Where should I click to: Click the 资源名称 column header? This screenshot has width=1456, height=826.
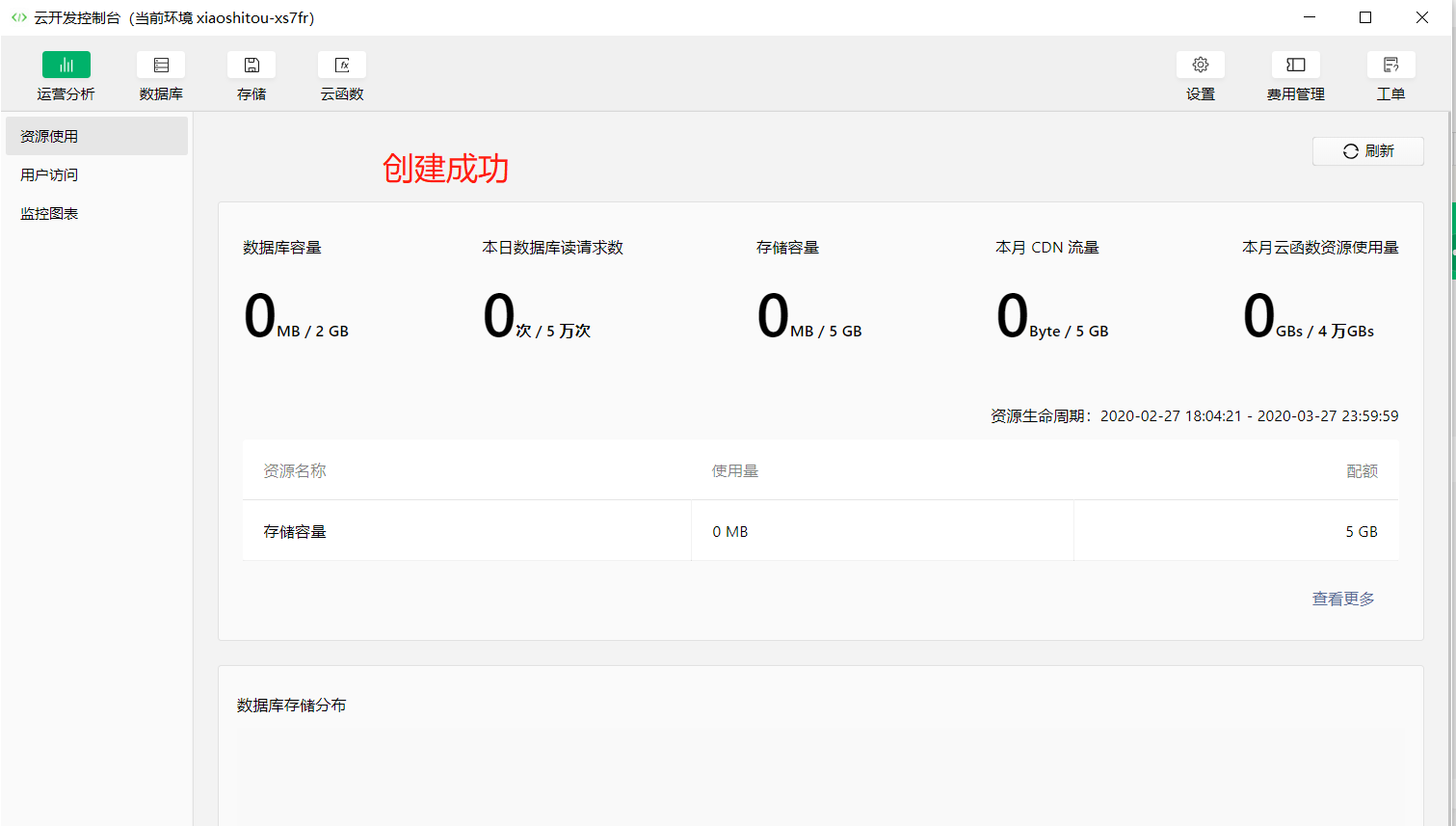click(295, 470)
